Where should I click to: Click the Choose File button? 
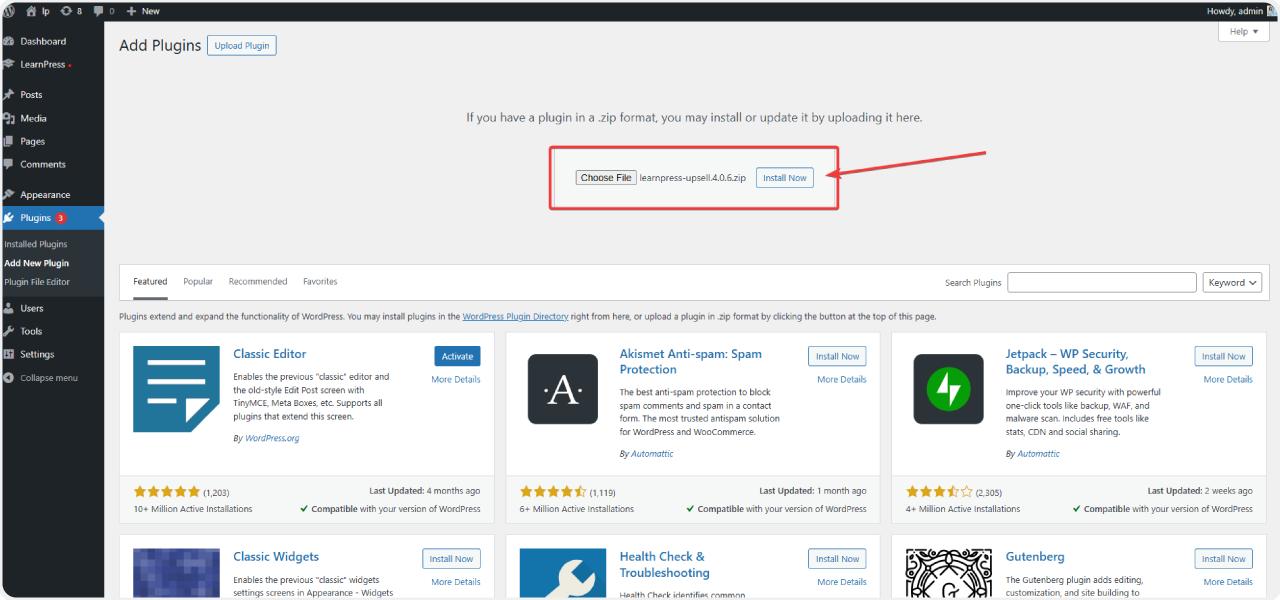(606, 178)
